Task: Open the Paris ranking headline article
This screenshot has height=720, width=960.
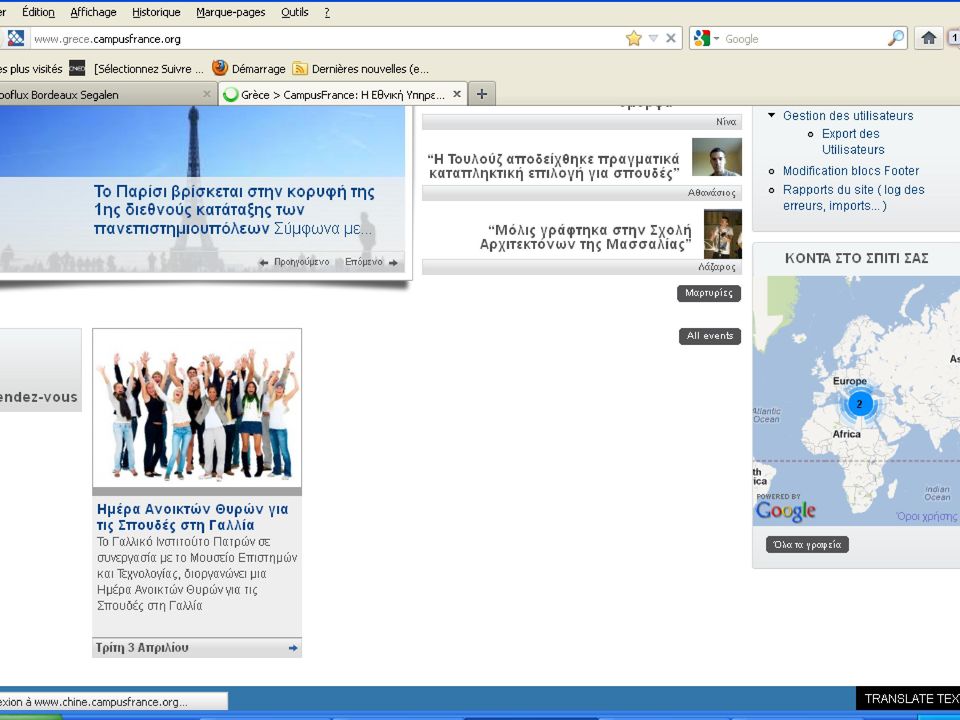Action: (x=234, y=210)
